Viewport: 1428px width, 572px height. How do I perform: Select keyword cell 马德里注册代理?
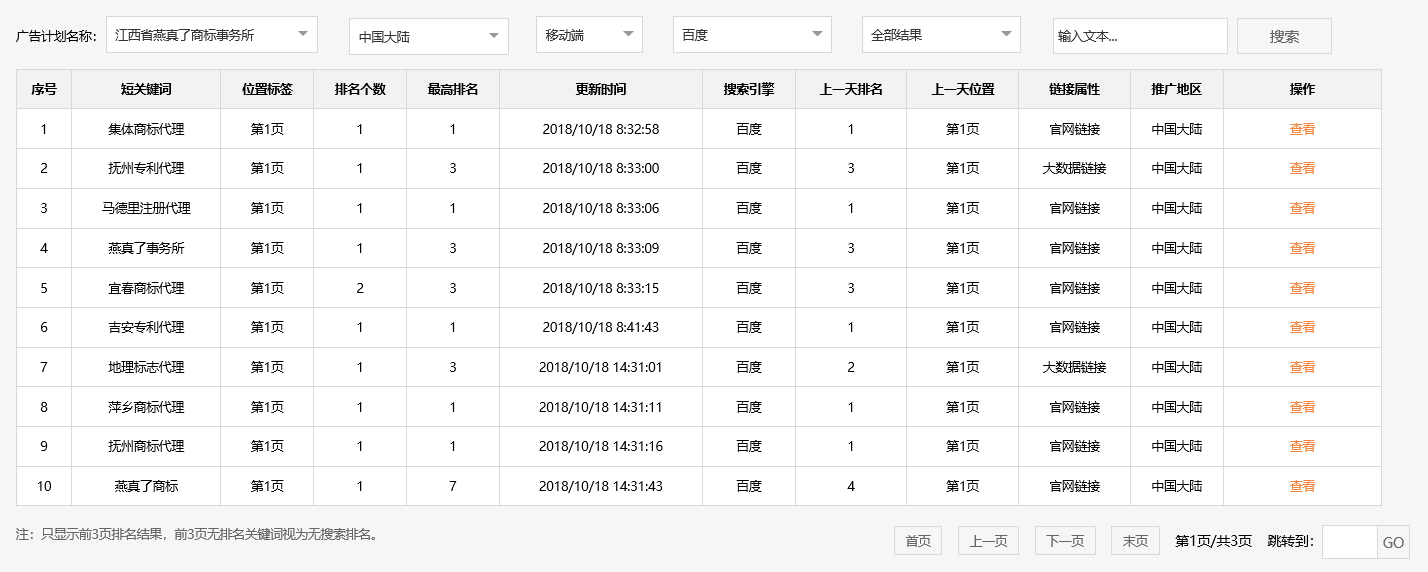(146, 208)
